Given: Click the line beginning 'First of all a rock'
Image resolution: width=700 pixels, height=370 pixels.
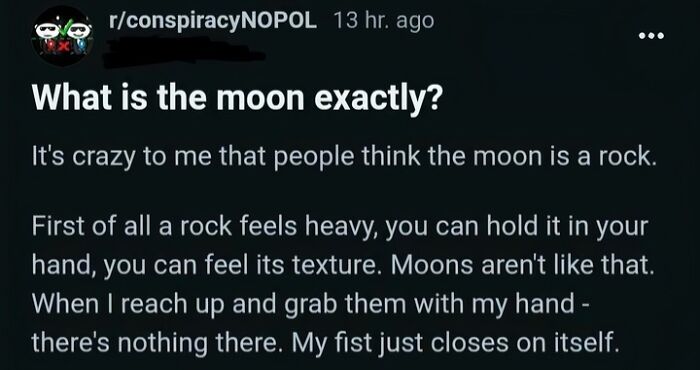Looking at the screenshot, I should pos(339,227).
